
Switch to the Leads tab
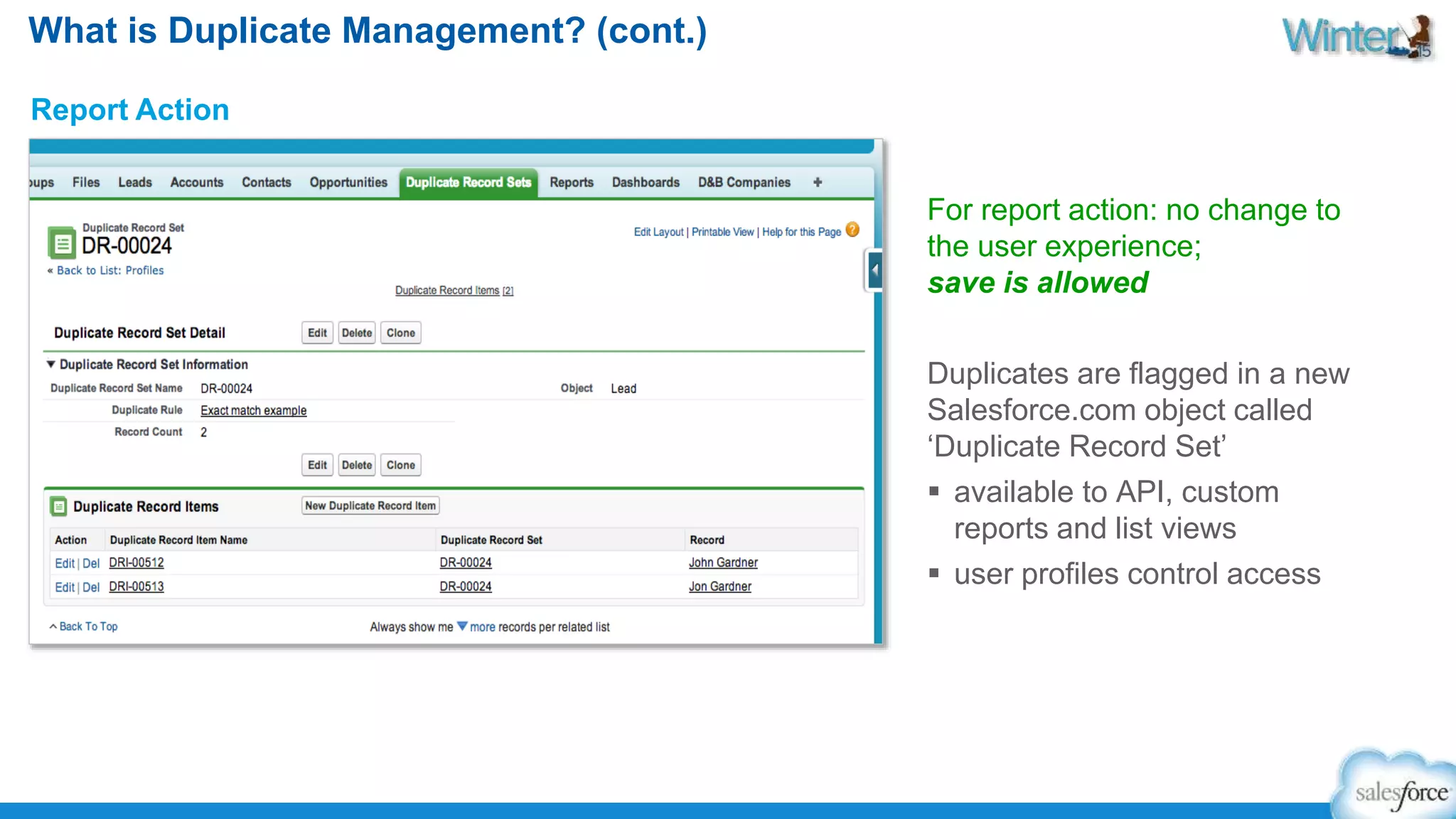coord(135,182)
